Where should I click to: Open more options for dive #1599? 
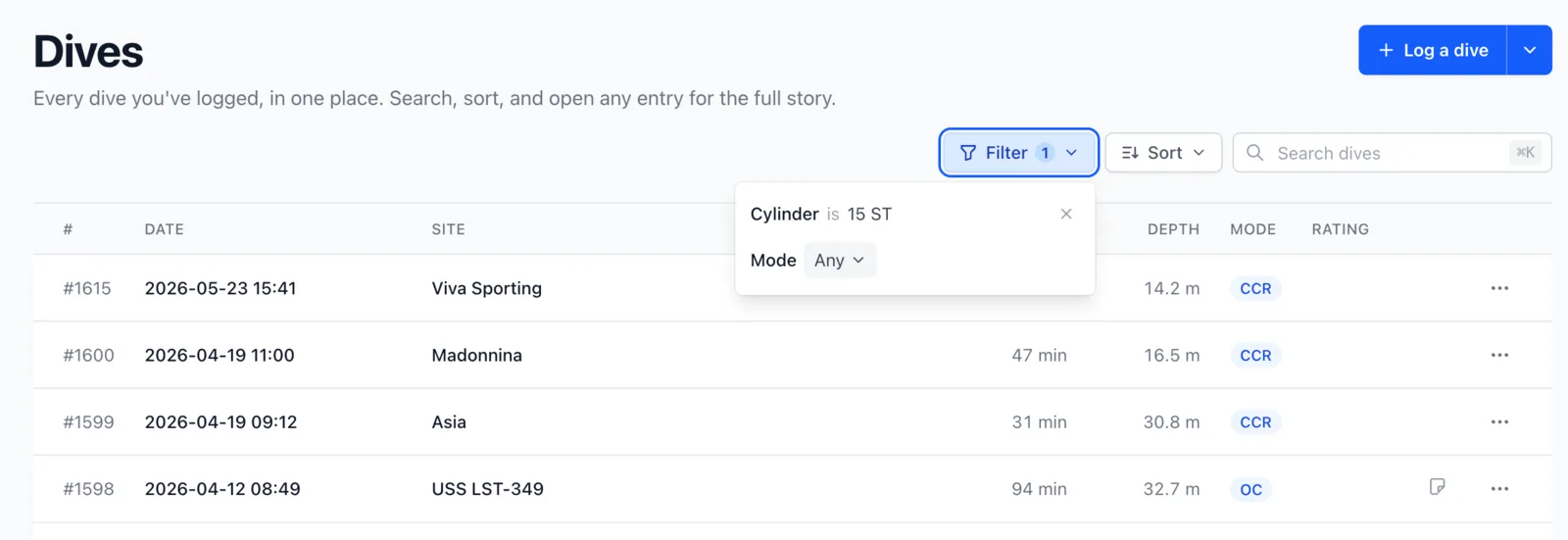pyautogui.click(x=1499, y=421)
